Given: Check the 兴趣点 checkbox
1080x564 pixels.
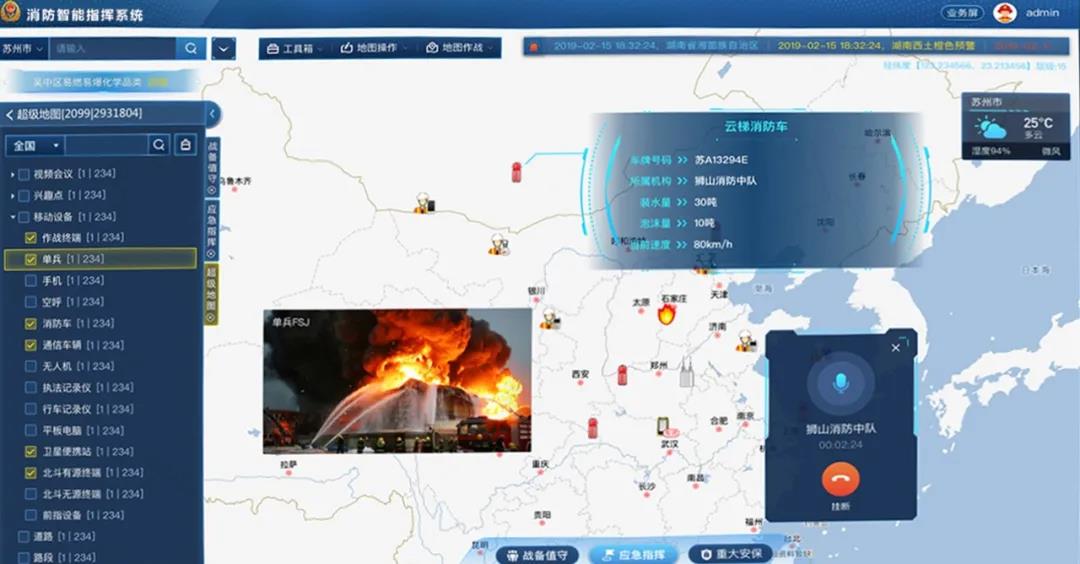Looking at the screenshot, I should tap(24, 196).
